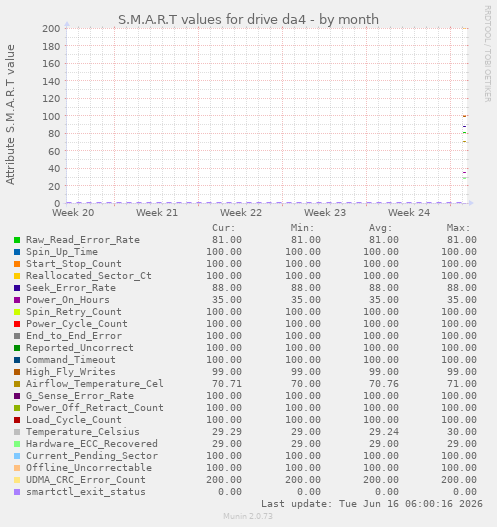497x527 pixels.
Task: Click the orange Start_Stop_Count legend swatch
Action: 17,264
